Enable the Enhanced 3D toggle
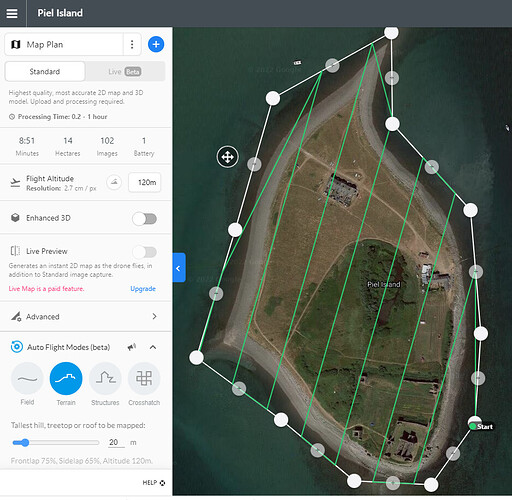The width and height of the screenshot is (512, 500). [x=144, y=219]
